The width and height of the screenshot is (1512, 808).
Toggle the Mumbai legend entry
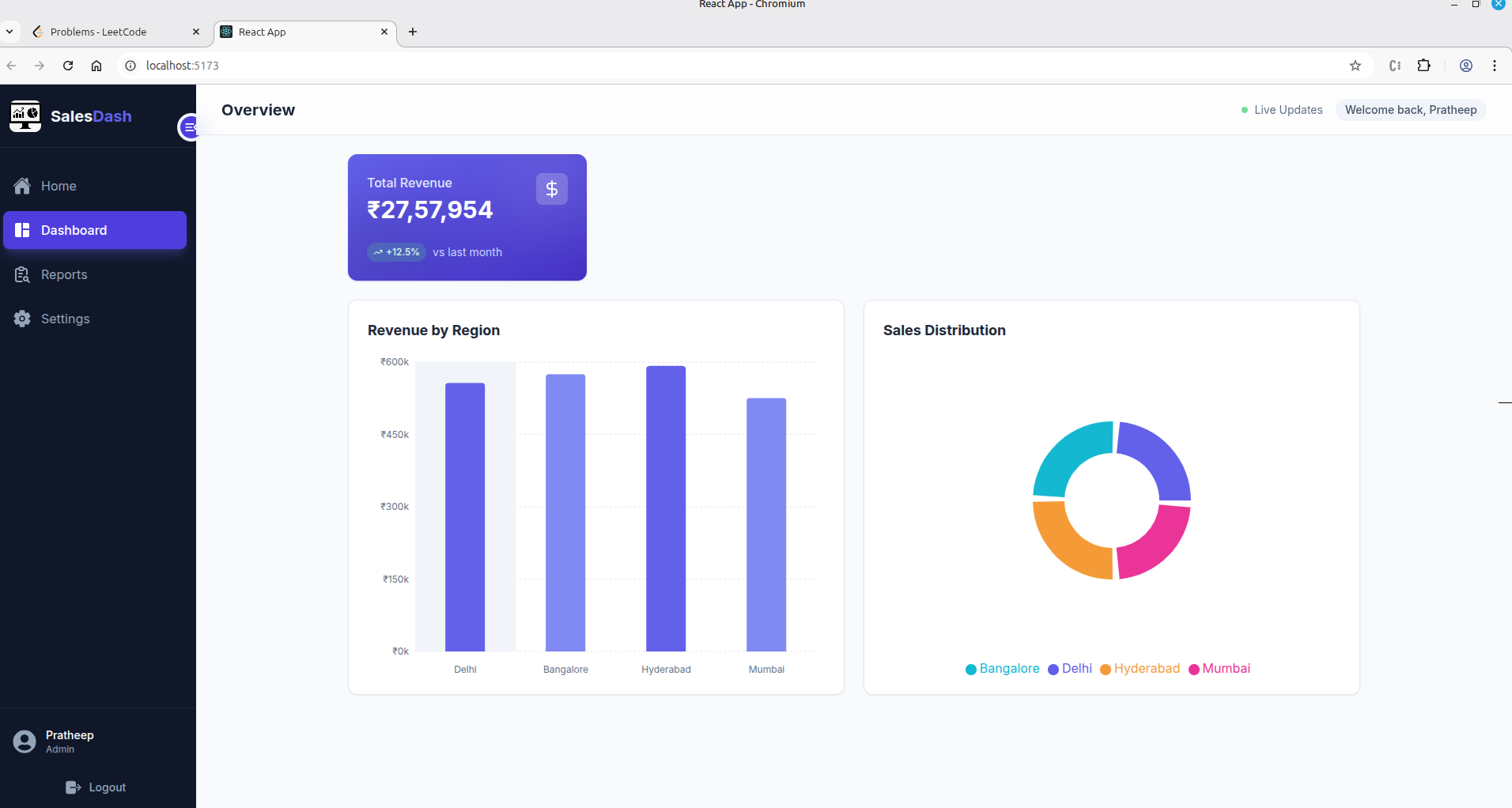(1219, 669)
